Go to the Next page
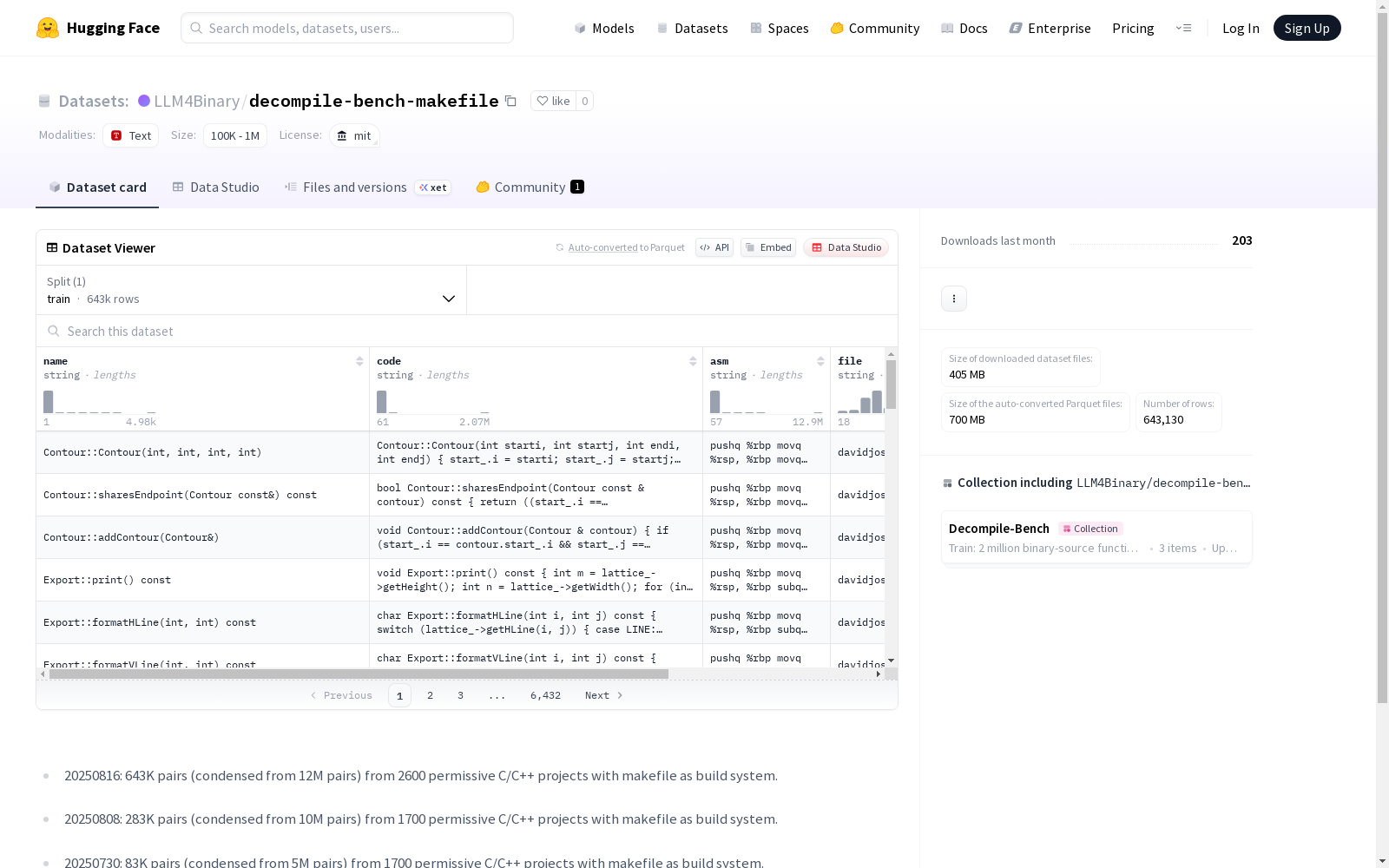Viewport: 1389px width, 868px height. [603, 695]
